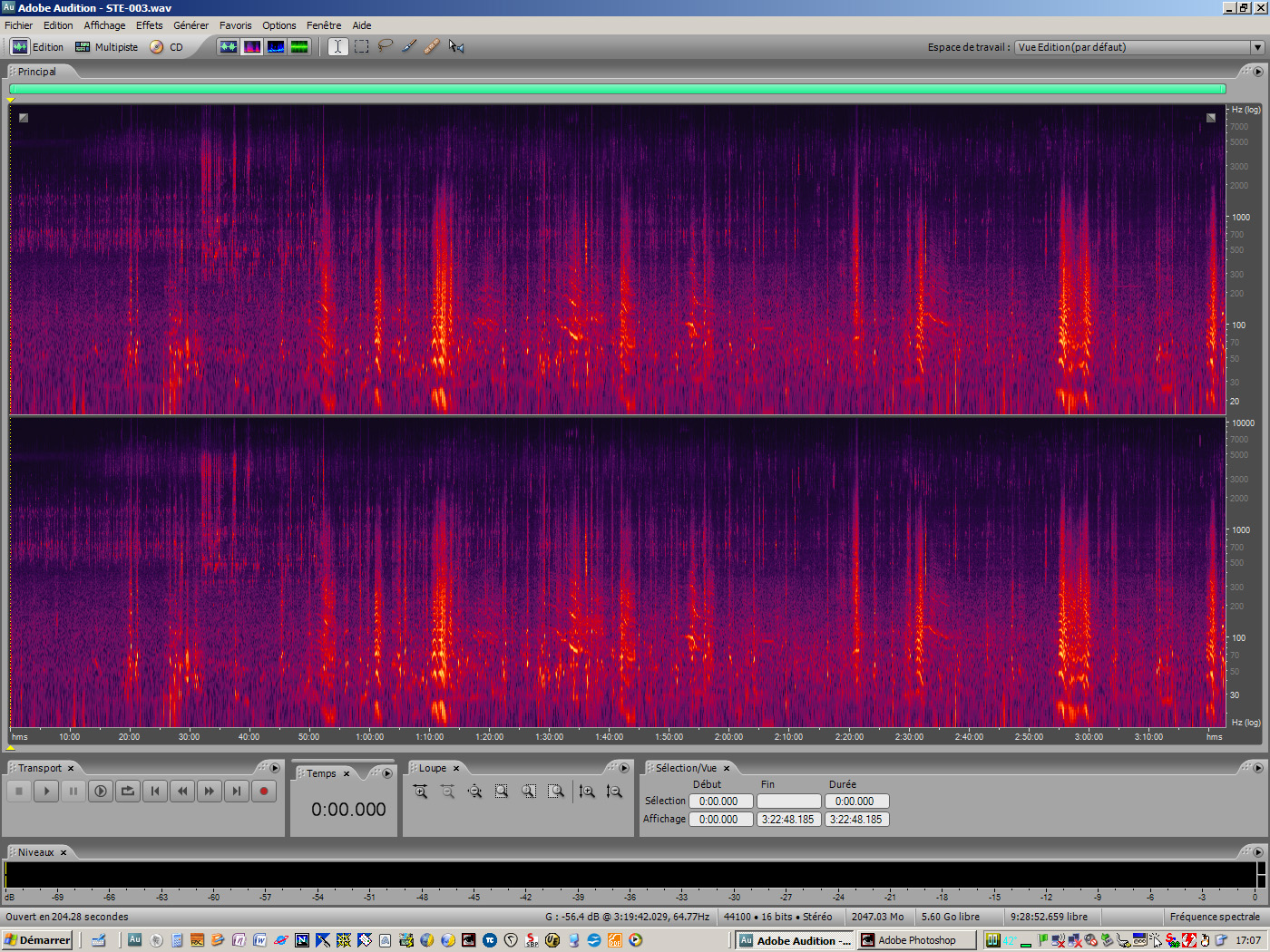Switch to the Multipiste view tab
1270x952 pixels.
tap(106, 46)
